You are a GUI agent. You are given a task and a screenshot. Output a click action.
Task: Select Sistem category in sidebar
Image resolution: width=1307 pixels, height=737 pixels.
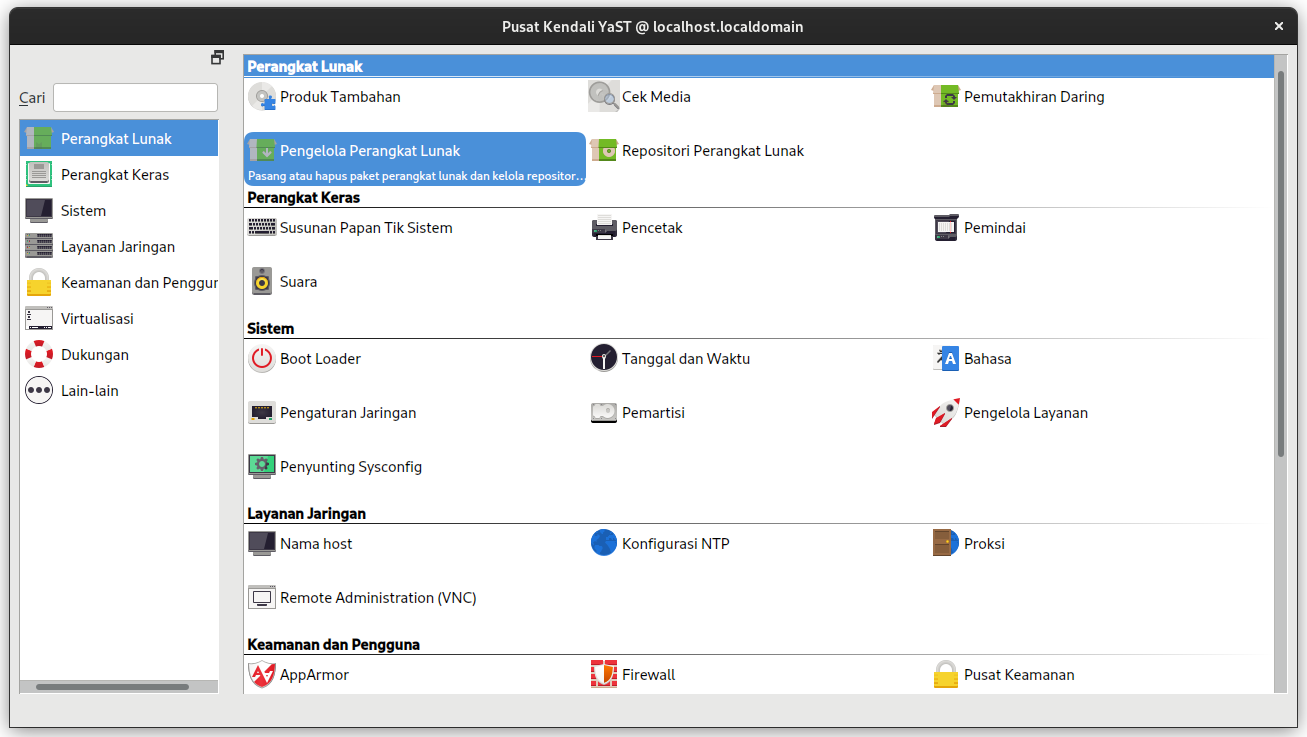(x=83, y=211)
